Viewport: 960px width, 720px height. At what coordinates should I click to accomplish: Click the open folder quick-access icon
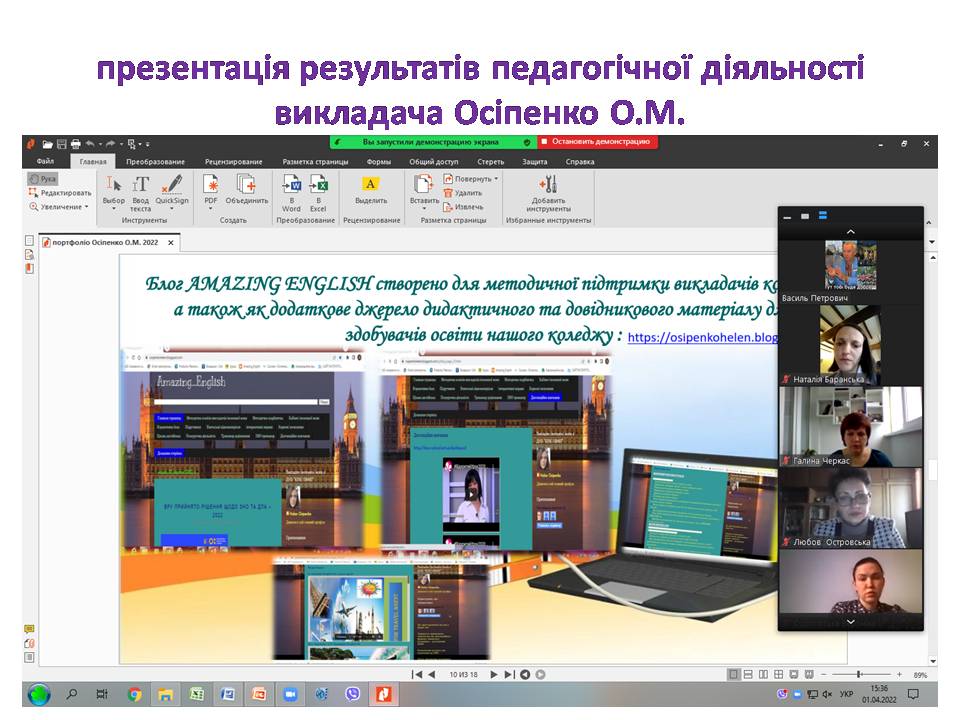47,144
